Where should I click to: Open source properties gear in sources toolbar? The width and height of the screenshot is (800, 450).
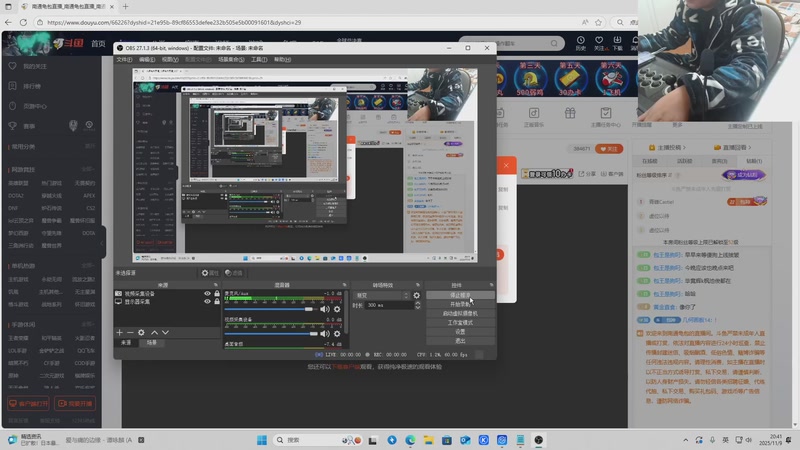coord(141,333)
